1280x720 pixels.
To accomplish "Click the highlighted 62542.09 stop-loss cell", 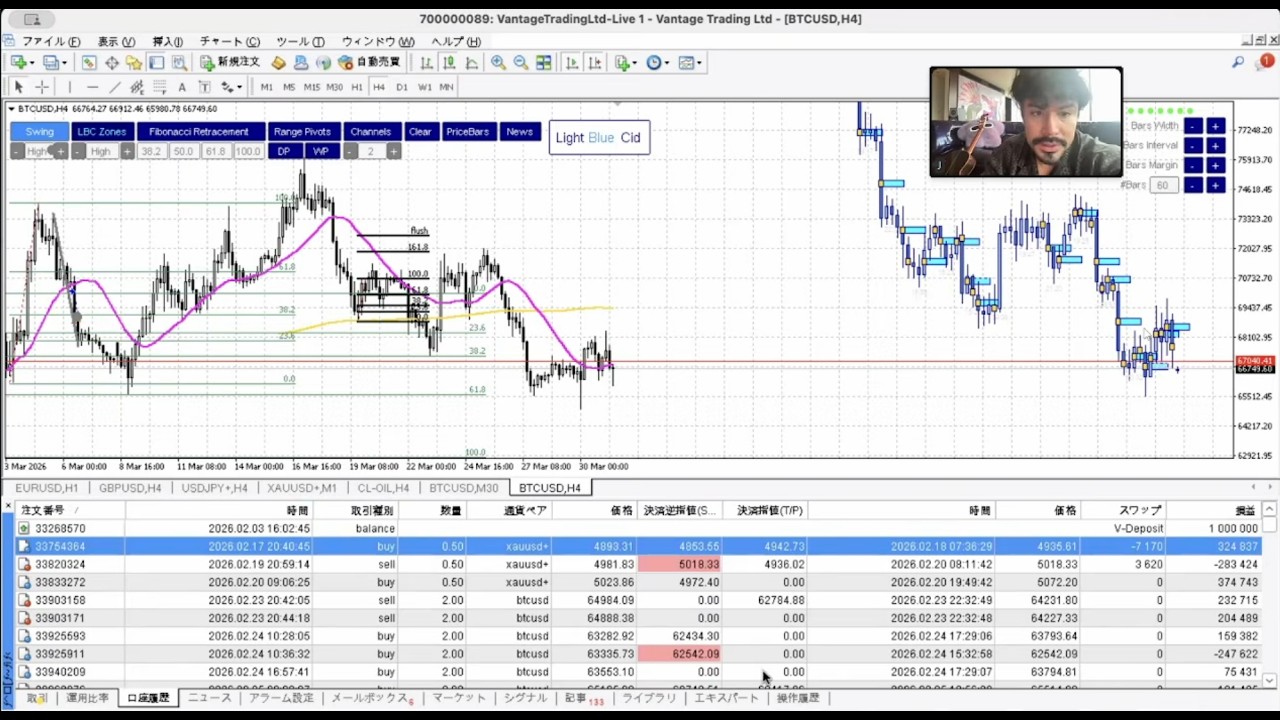I will (682, 654).
